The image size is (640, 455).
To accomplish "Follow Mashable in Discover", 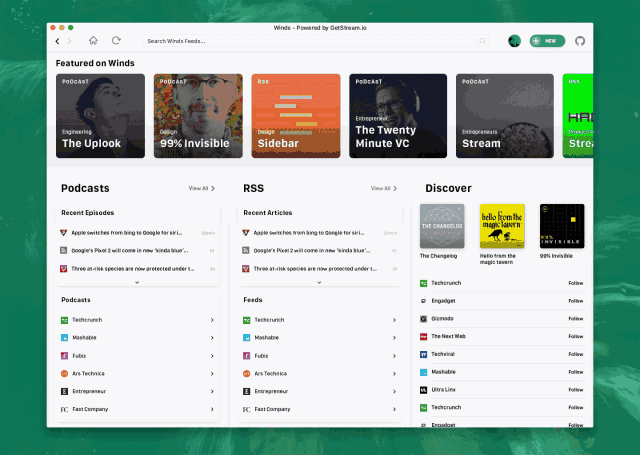I will (576, 372).
